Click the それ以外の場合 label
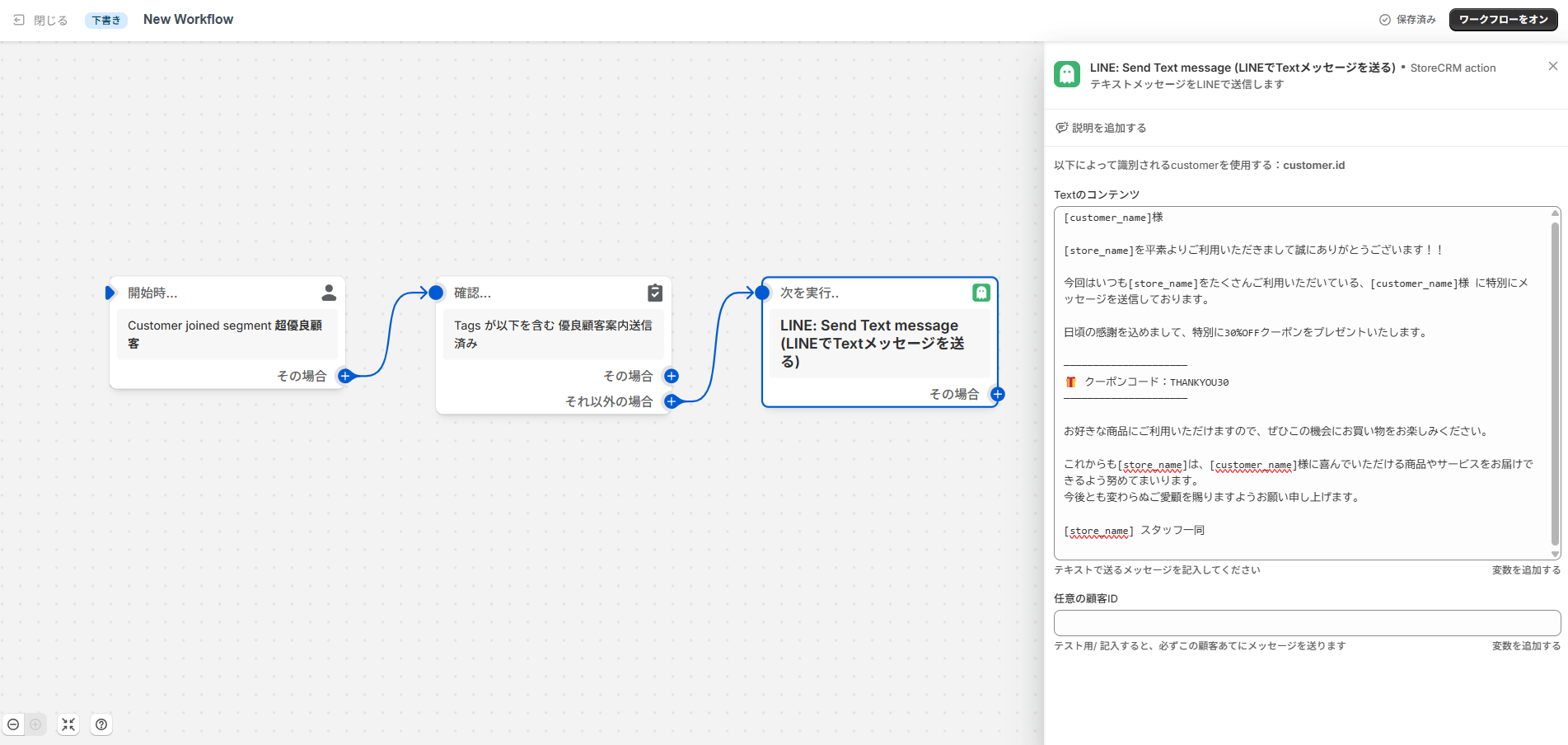 [609, 401]
